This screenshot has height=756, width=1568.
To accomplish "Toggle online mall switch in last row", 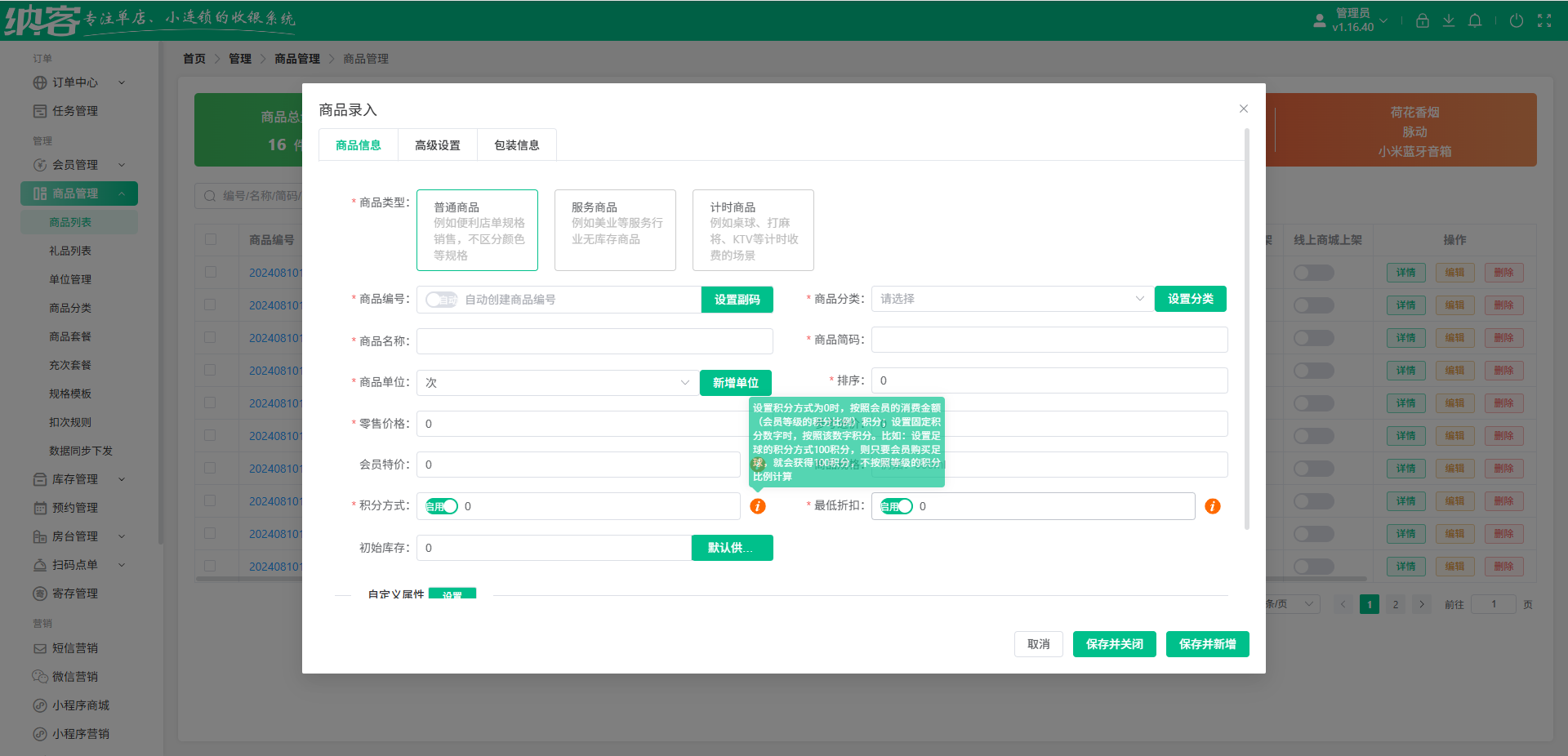I will click(x=1314, y=567).
